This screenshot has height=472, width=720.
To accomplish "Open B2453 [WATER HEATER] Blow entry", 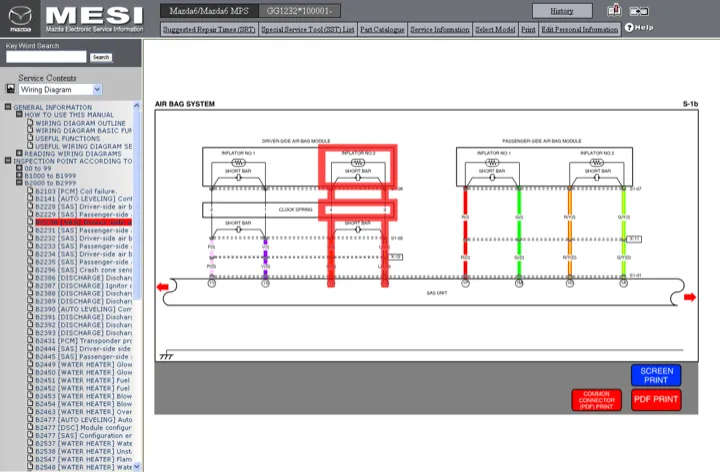I will point(84,396).
